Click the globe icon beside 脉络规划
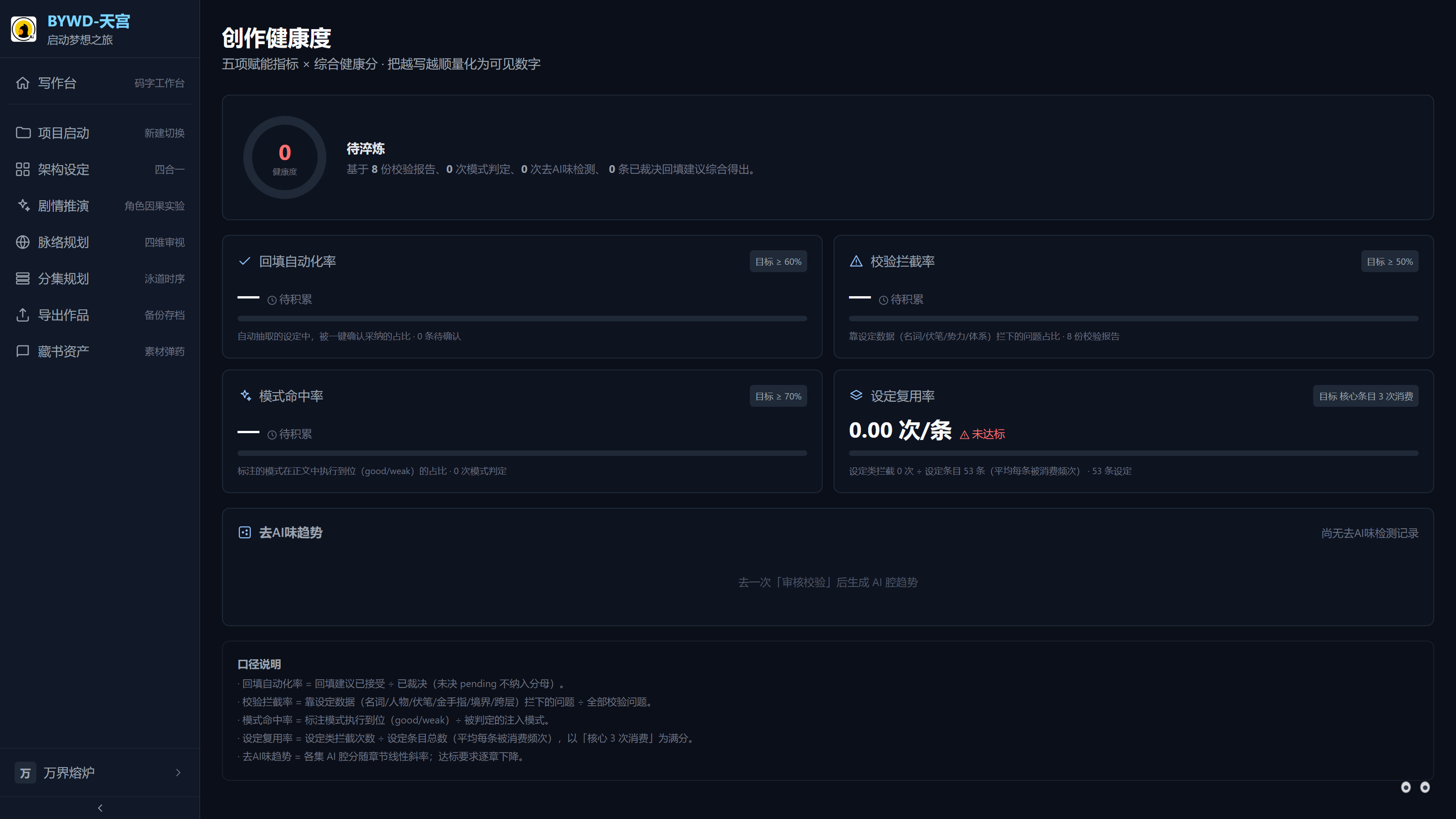This screenshot has height=819, width=1456. tap(23, 242)
